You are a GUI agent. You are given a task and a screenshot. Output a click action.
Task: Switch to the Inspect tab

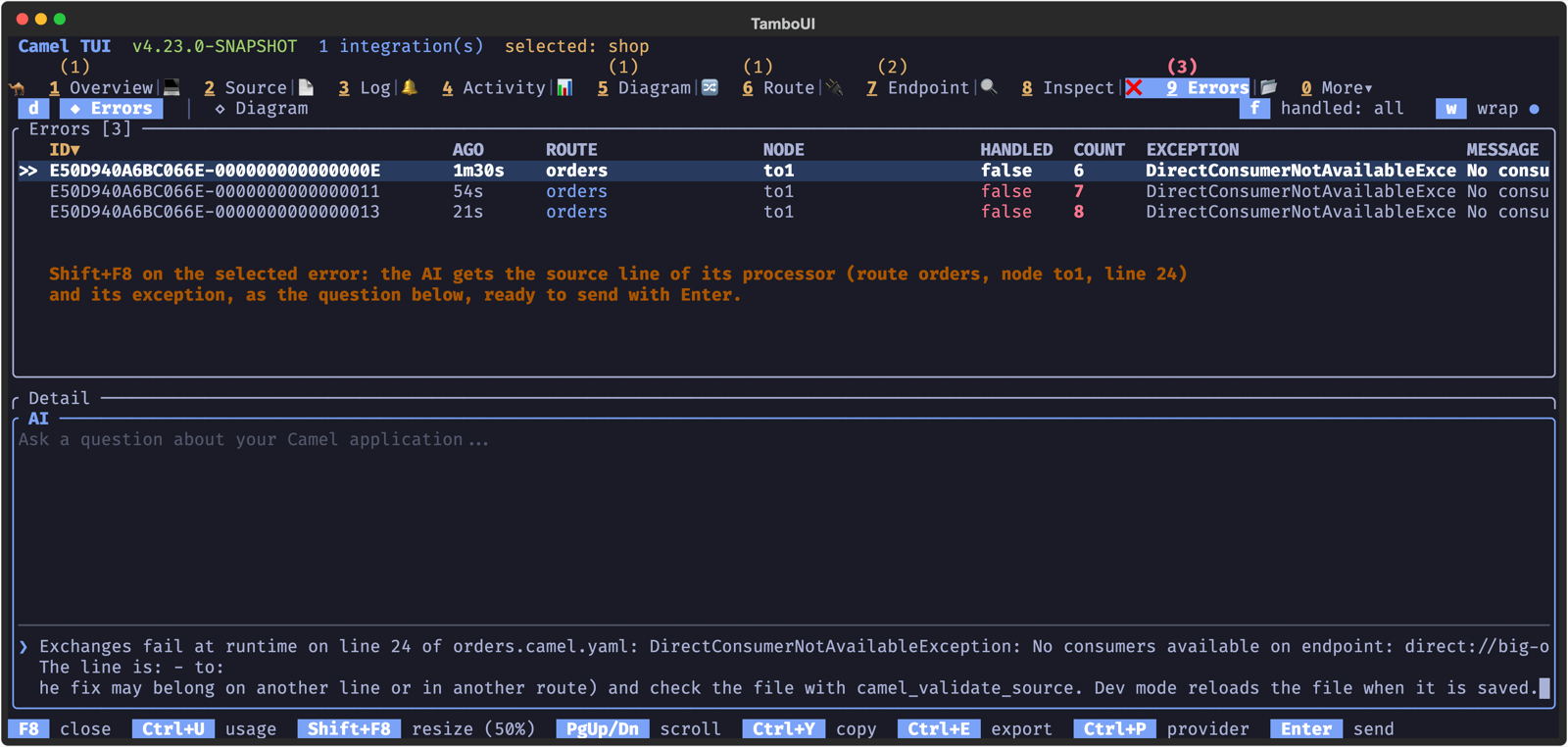(x=1067, y=88)
